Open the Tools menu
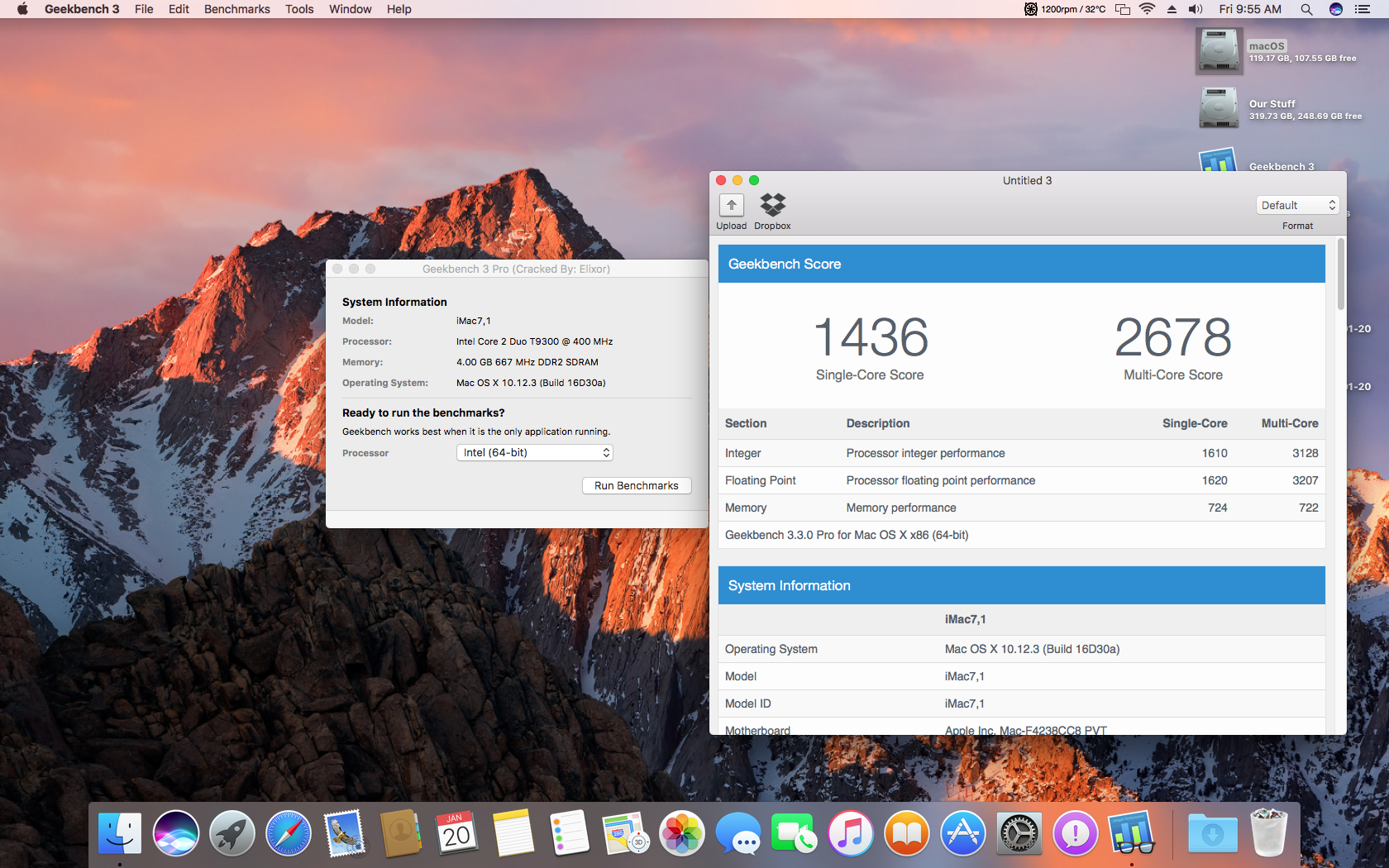The width and height of the screenshot is (1389, 868). click(299, 9)
